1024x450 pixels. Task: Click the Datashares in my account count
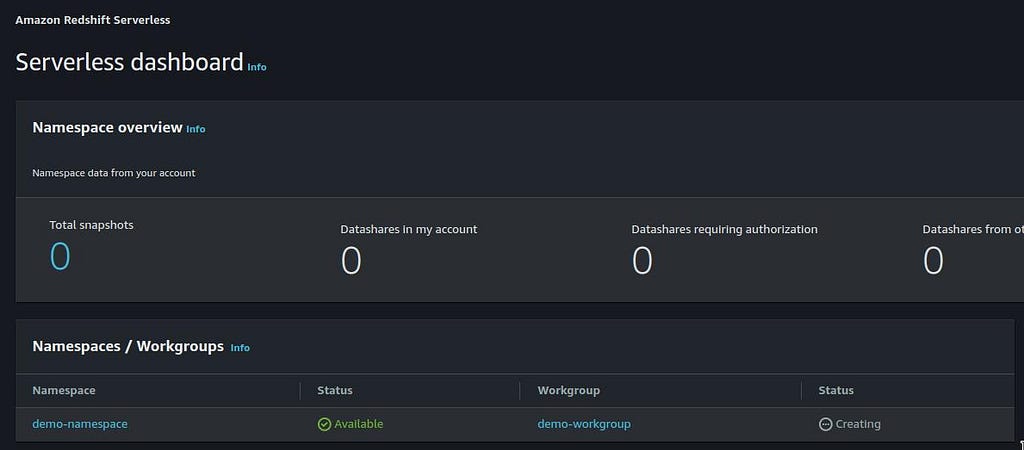pos(351,261)
